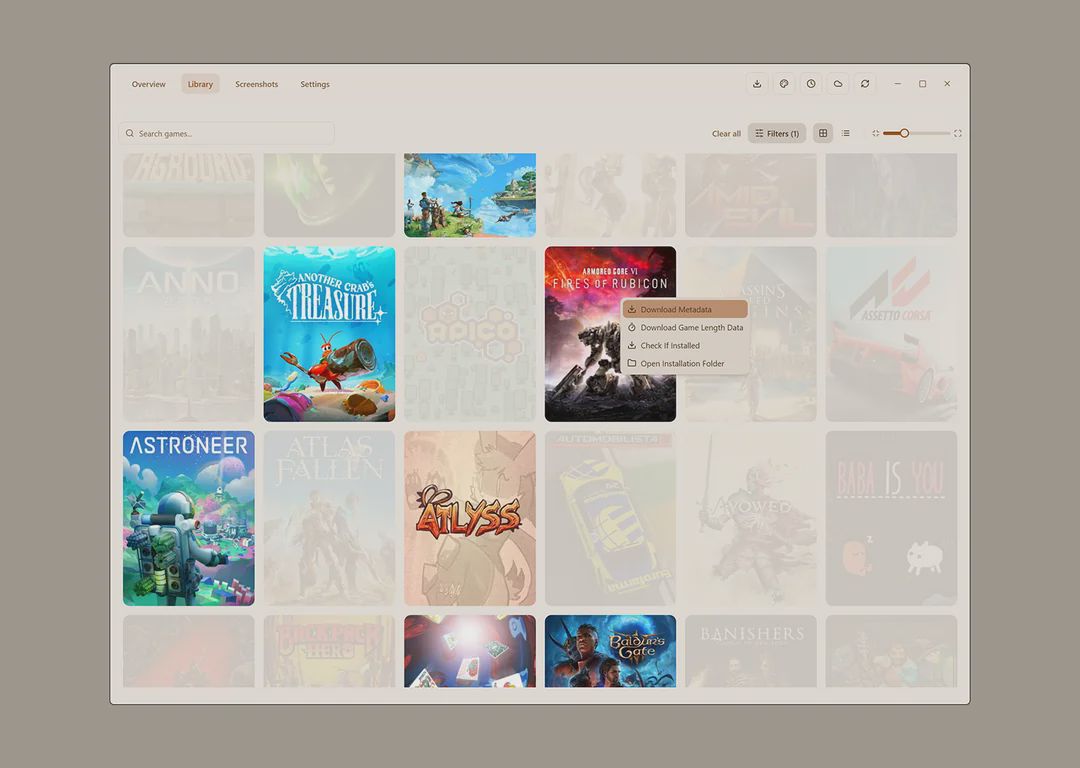Click the icon beside Download Game Length Data

click(x=632, y=327)
